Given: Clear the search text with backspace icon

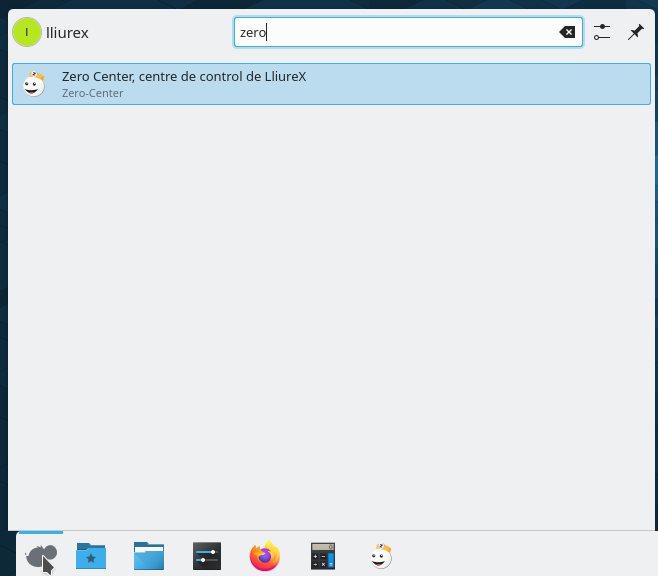Looking at the screenshot, I should coord(567,32).
